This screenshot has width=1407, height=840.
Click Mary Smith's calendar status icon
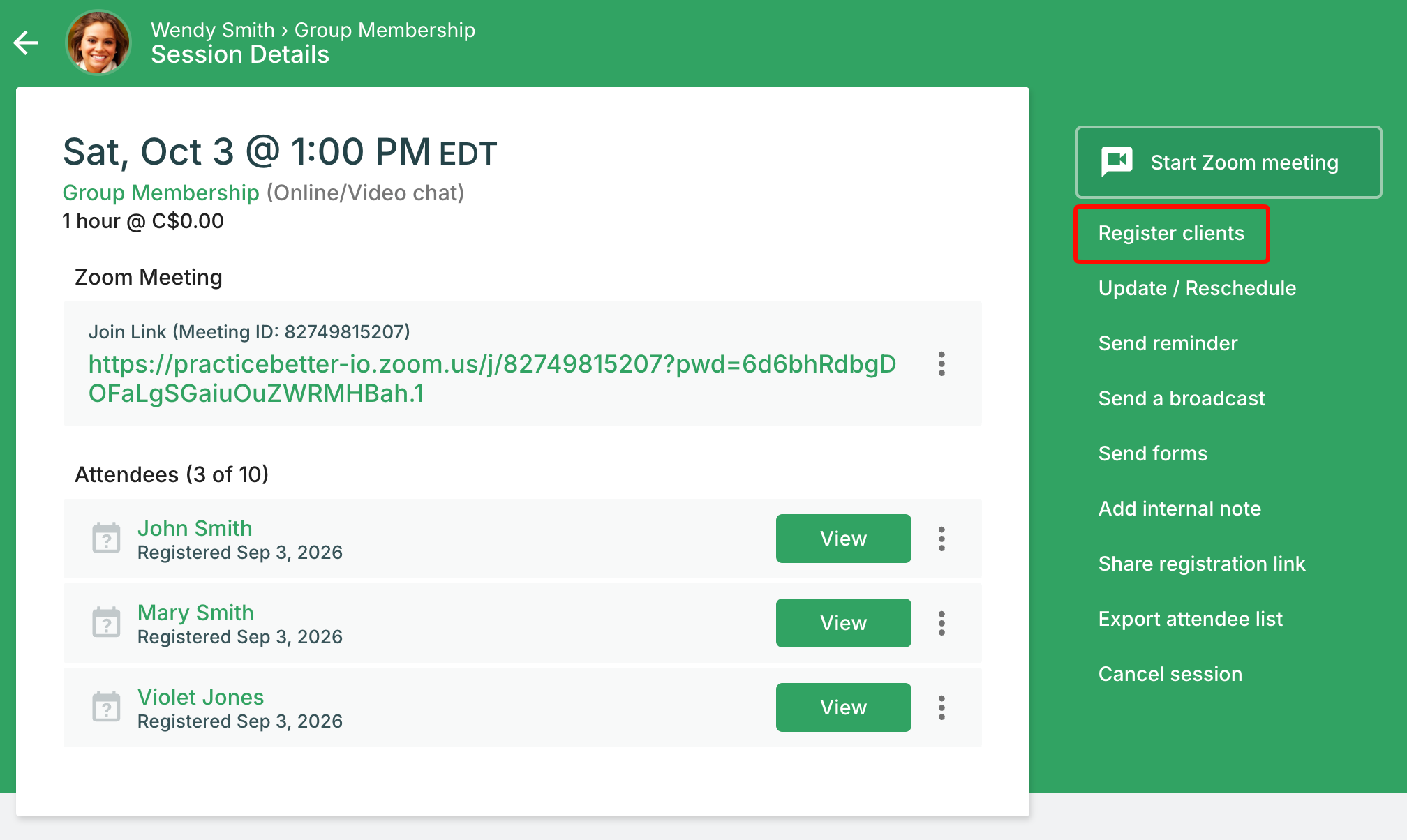107,622
